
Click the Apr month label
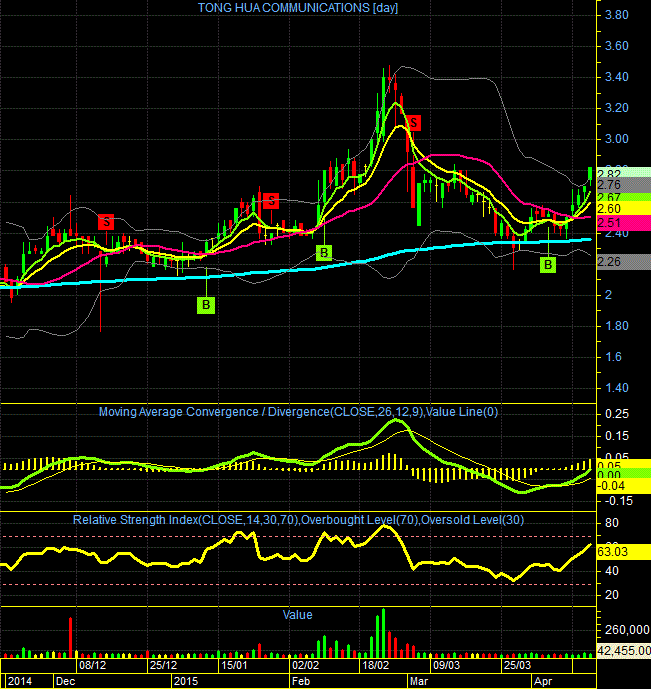[x=543, y=682]
